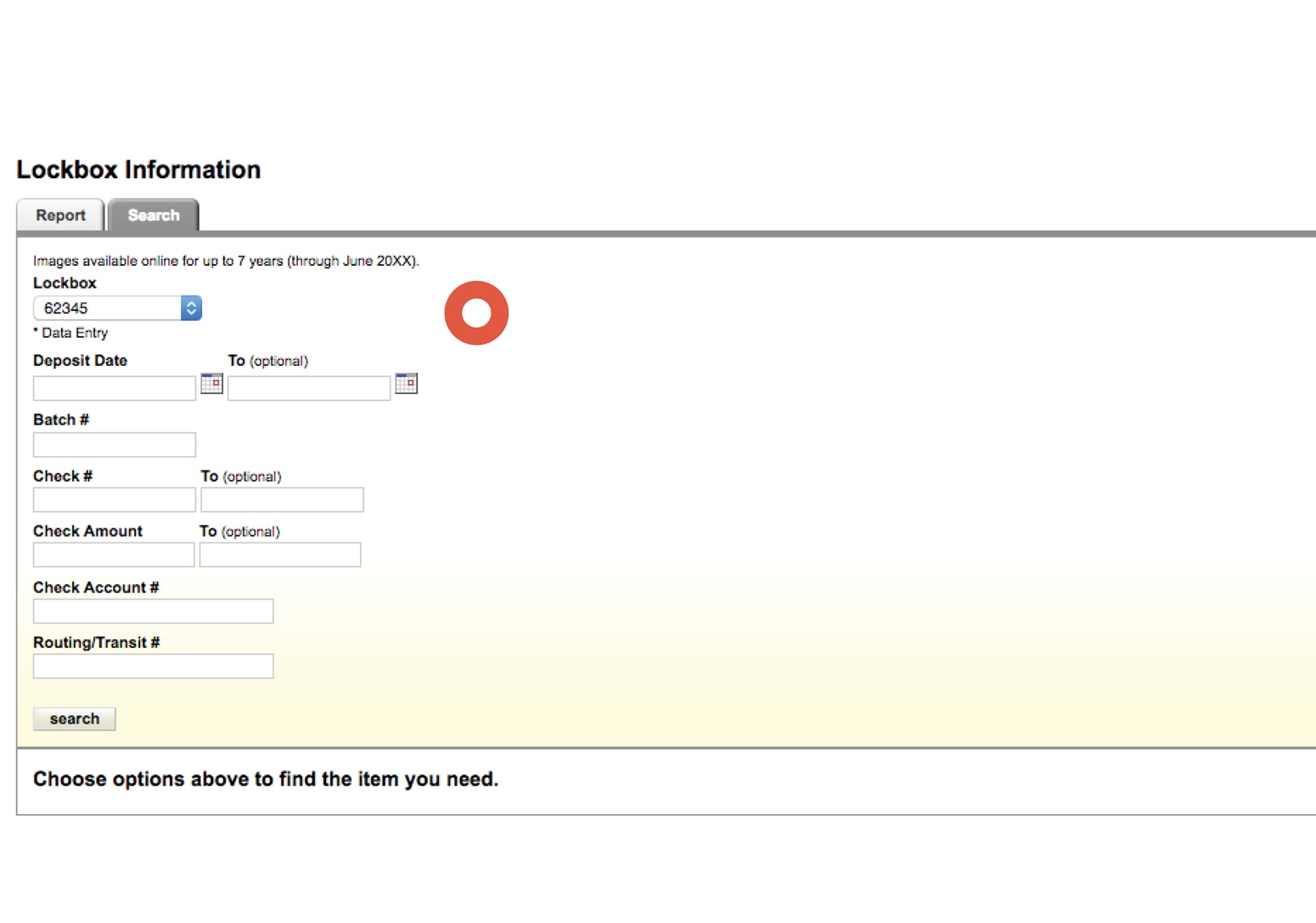
Task: Open the Deposit Date start calendar picker
Action: point(211,384)
